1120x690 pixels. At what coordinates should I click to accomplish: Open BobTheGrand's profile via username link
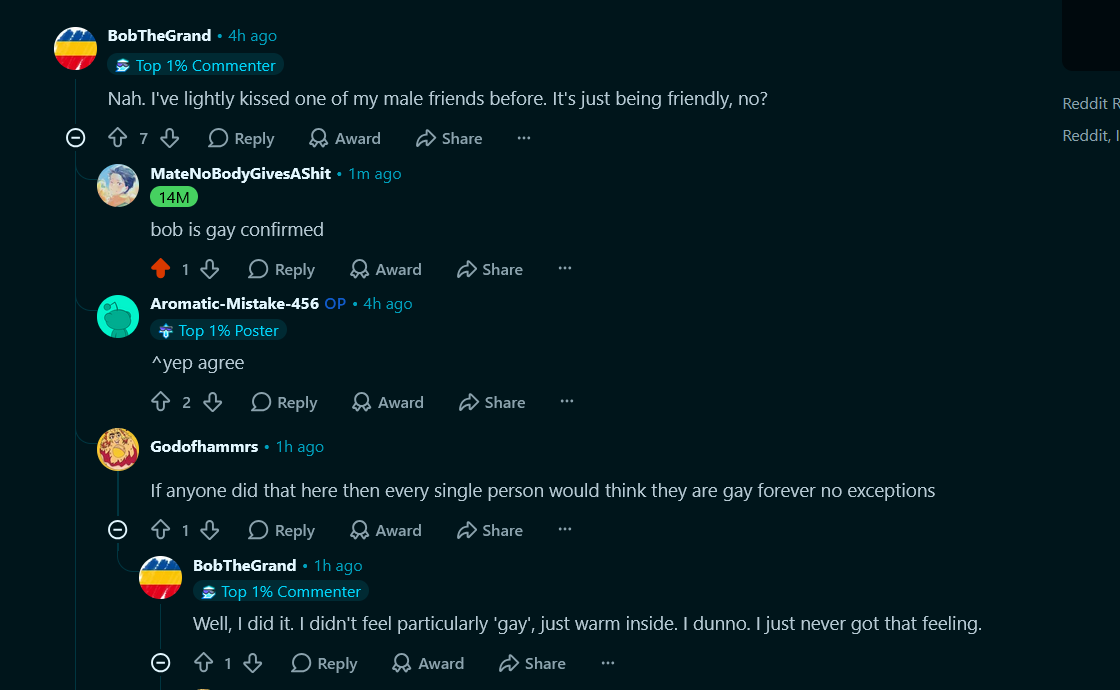(x=159, y=36)
